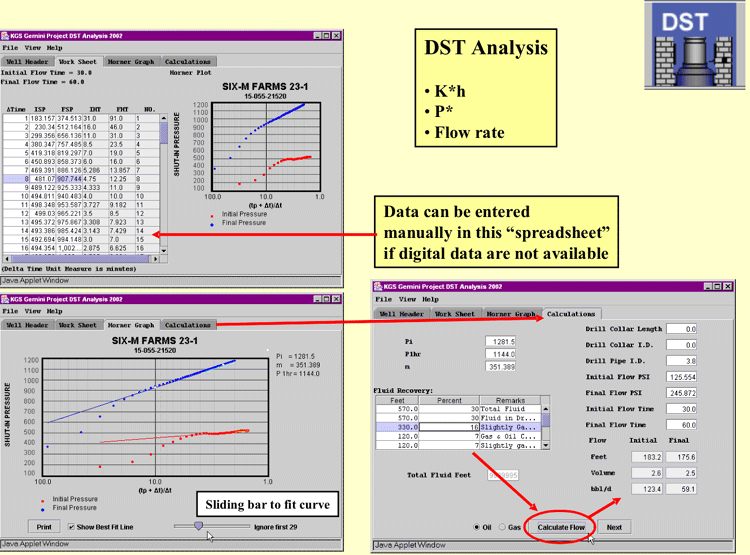This screenshot has width=750, height=555.
Task: Switch to Horner Graph tab in Calculations window
Action: [x=511, y=314]
